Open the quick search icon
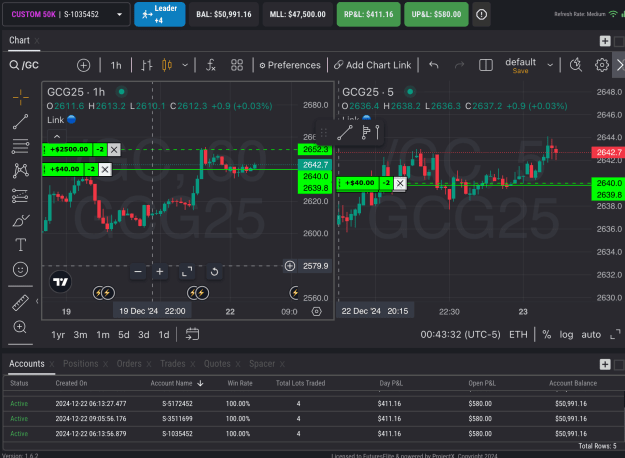Viewport: 625px width, 458px height. click(576, 65)
